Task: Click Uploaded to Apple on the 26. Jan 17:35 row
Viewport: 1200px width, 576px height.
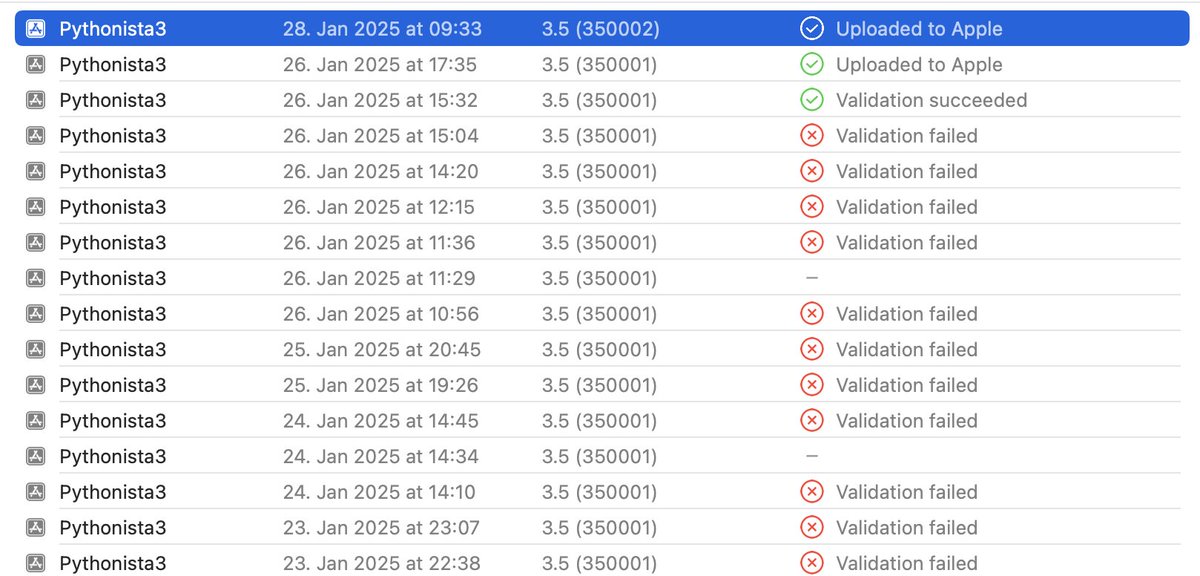Action: 919,65
